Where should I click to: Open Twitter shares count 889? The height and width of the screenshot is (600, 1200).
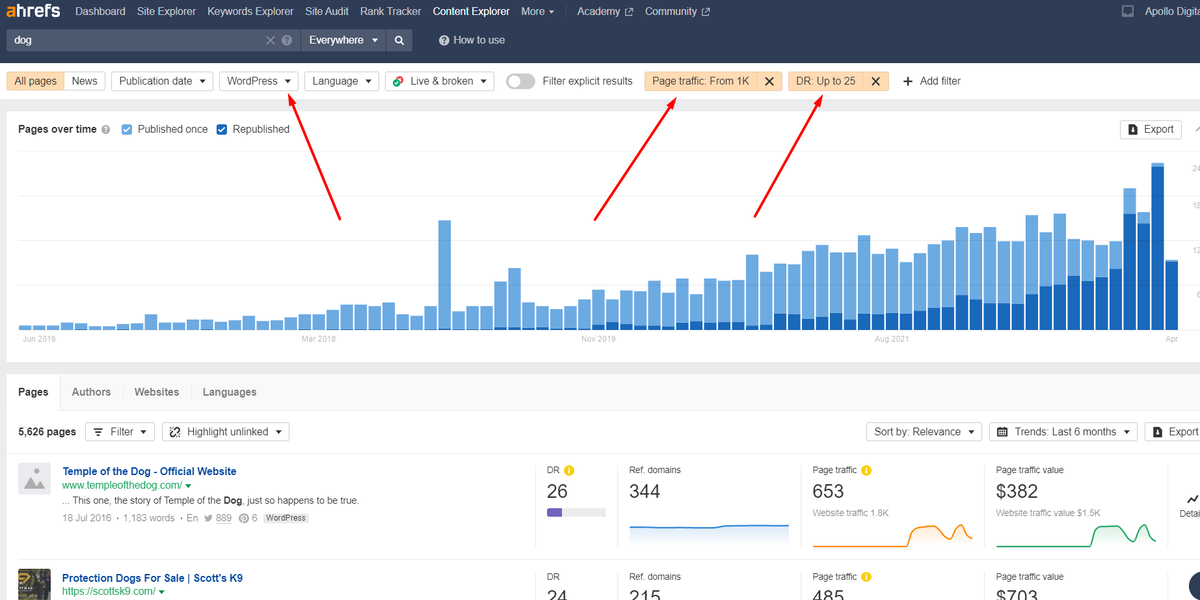(x=218, y=518)
